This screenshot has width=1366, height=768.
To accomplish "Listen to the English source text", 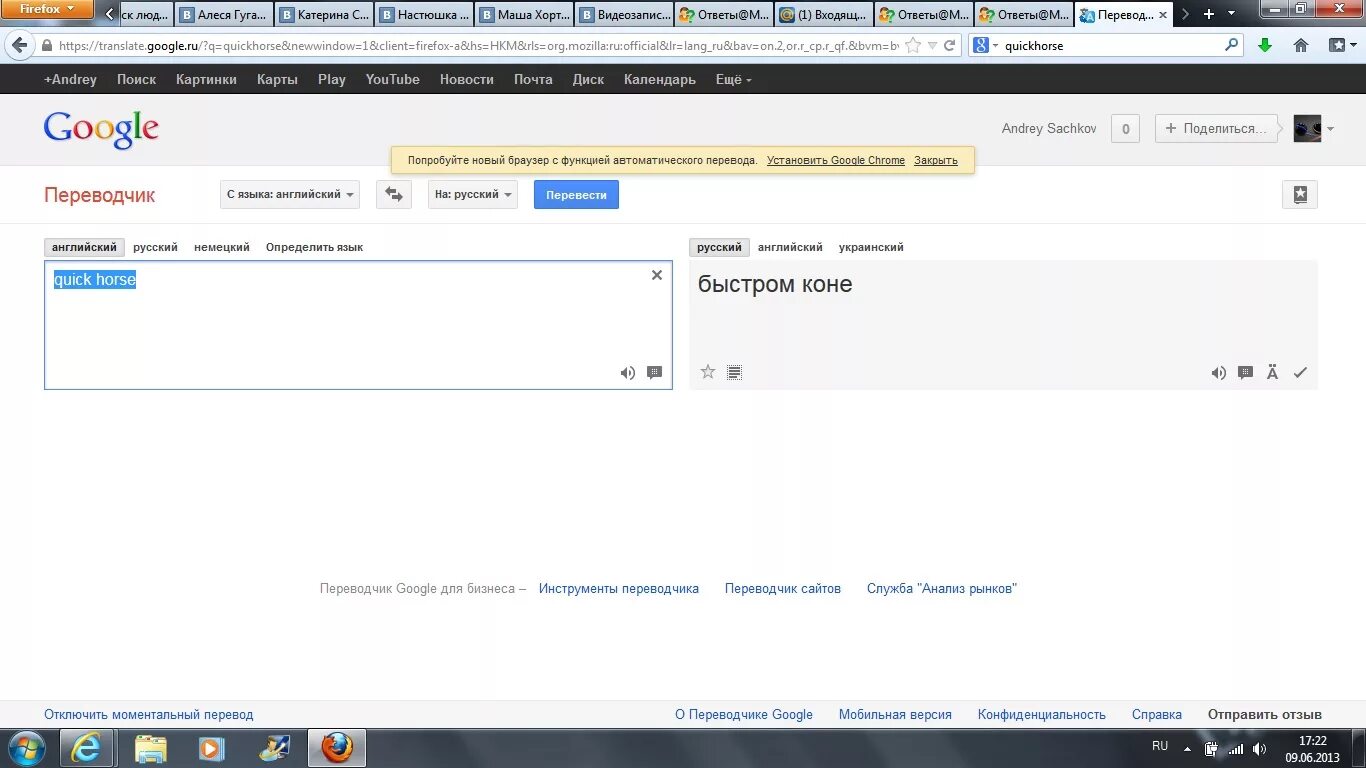I will tap(628, 373).
